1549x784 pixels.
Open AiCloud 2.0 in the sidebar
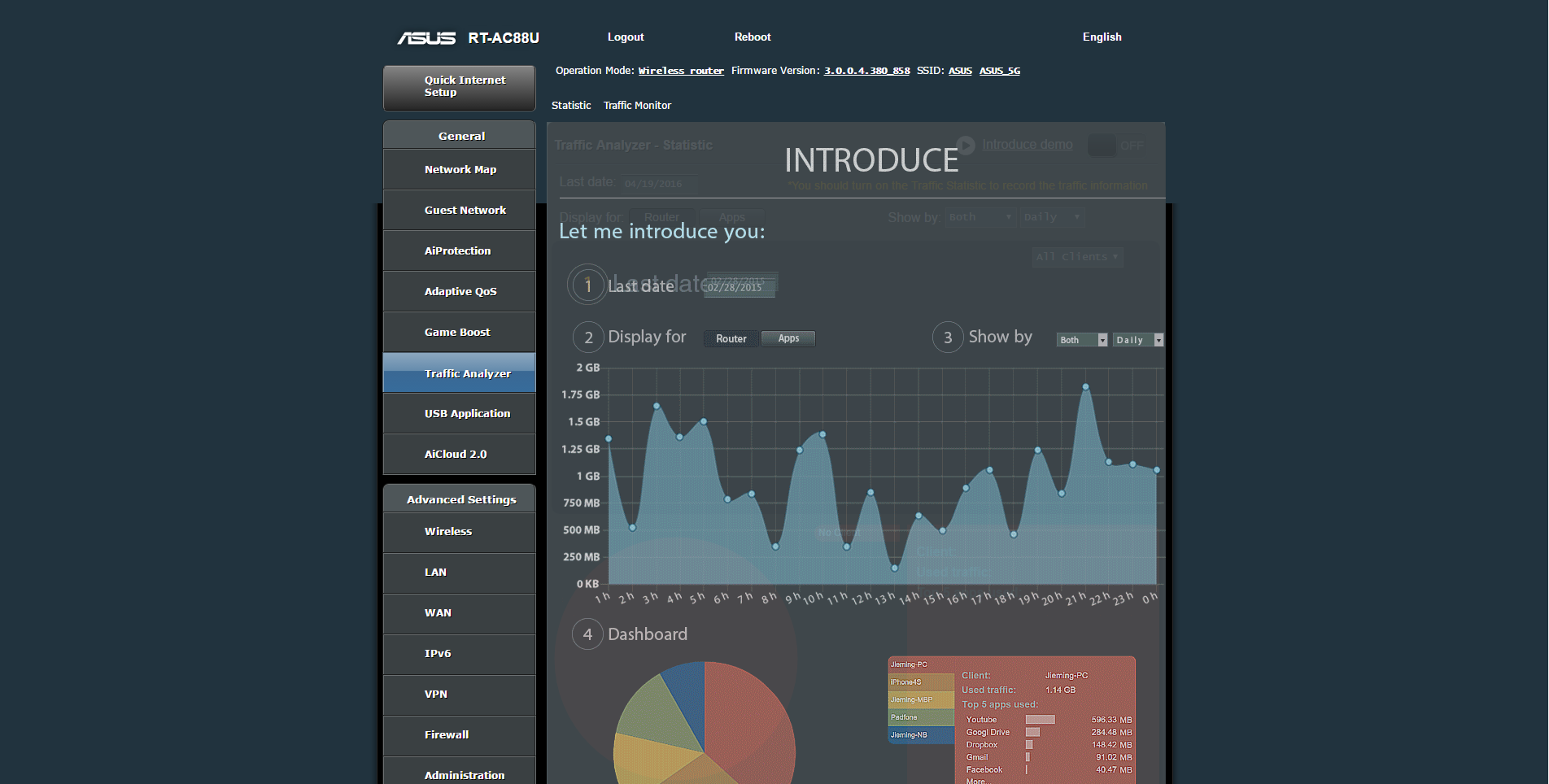click(460, 454)
